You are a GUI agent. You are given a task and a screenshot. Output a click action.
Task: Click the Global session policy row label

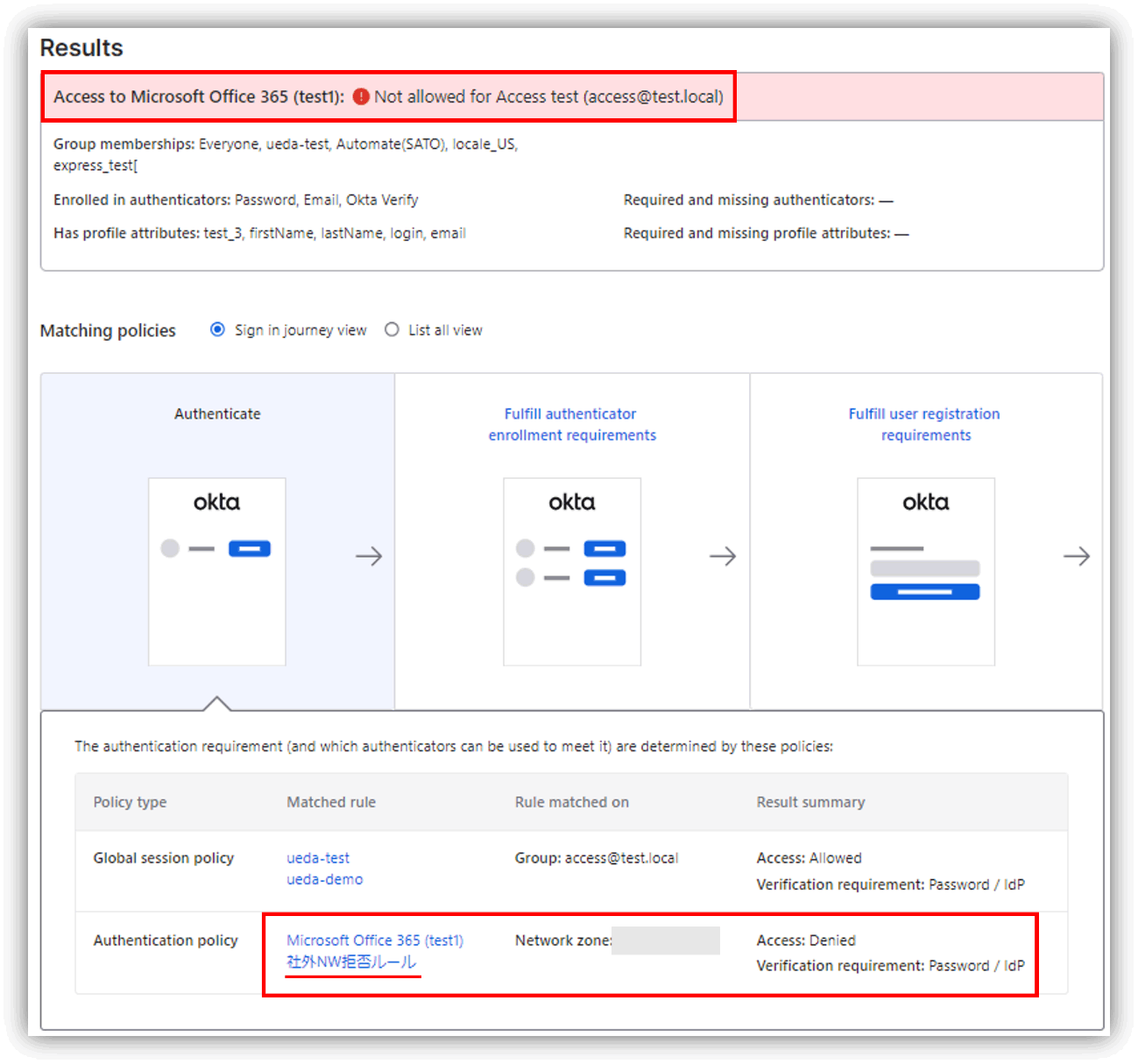tap(164, 858)
